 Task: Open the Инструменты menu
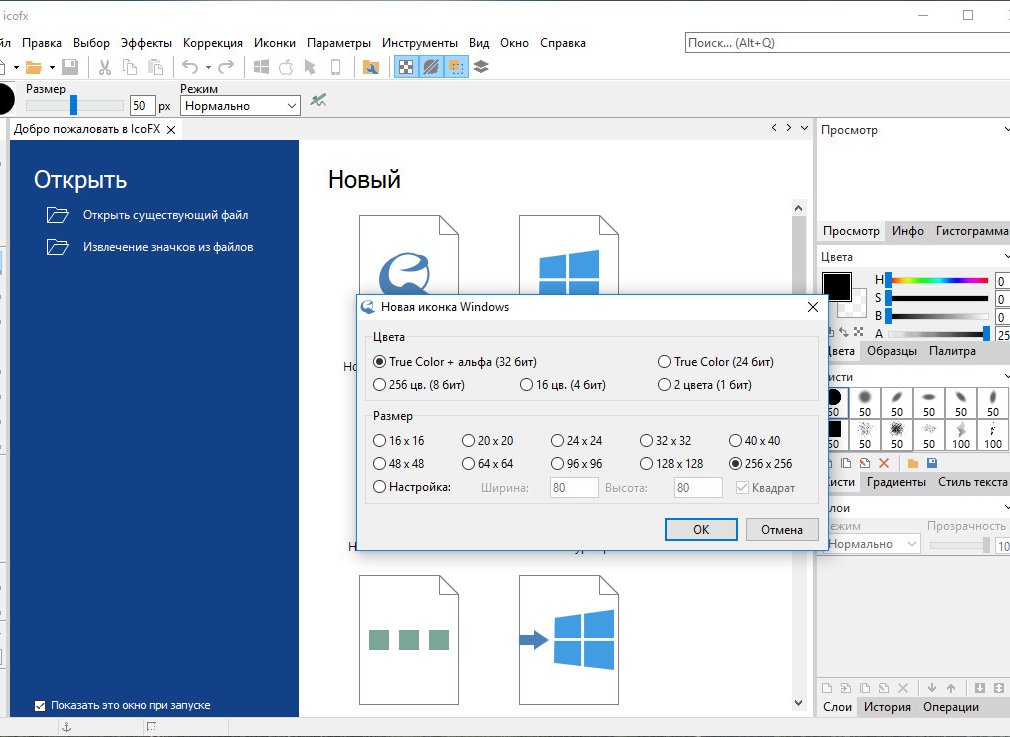(420, 43)
